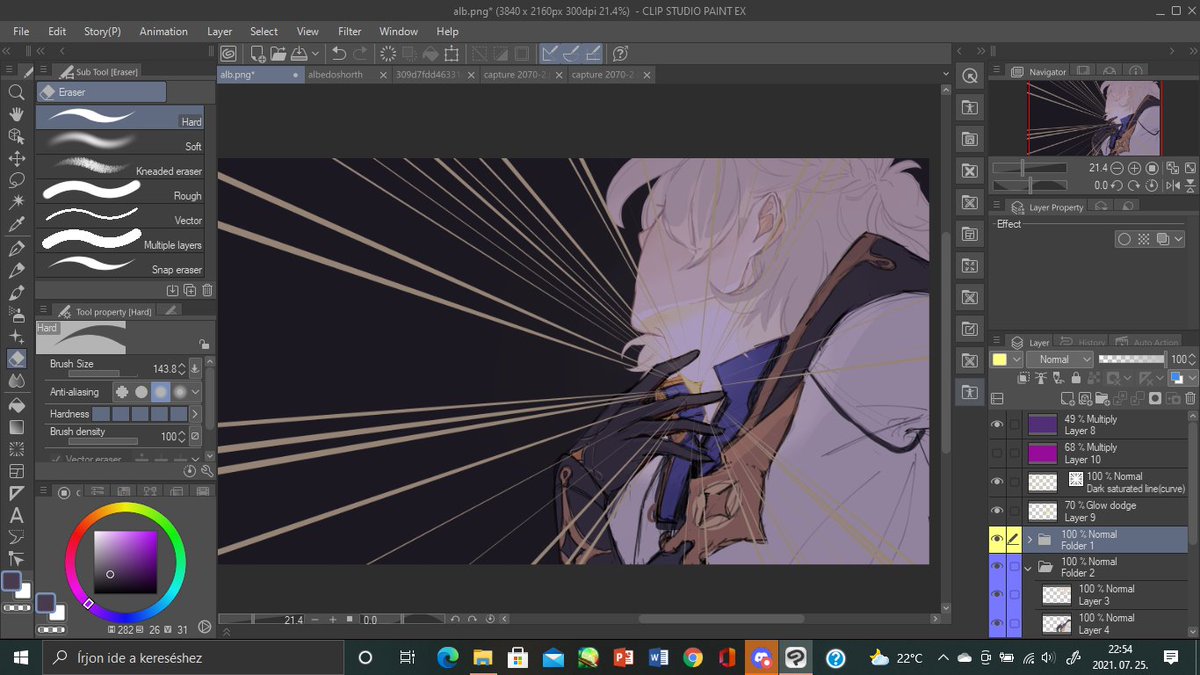Image resolution: width=1200 pixels, height=675 pixels.
Task: Hide Layer 3 with its eye icon
Action: click(996, 595)
